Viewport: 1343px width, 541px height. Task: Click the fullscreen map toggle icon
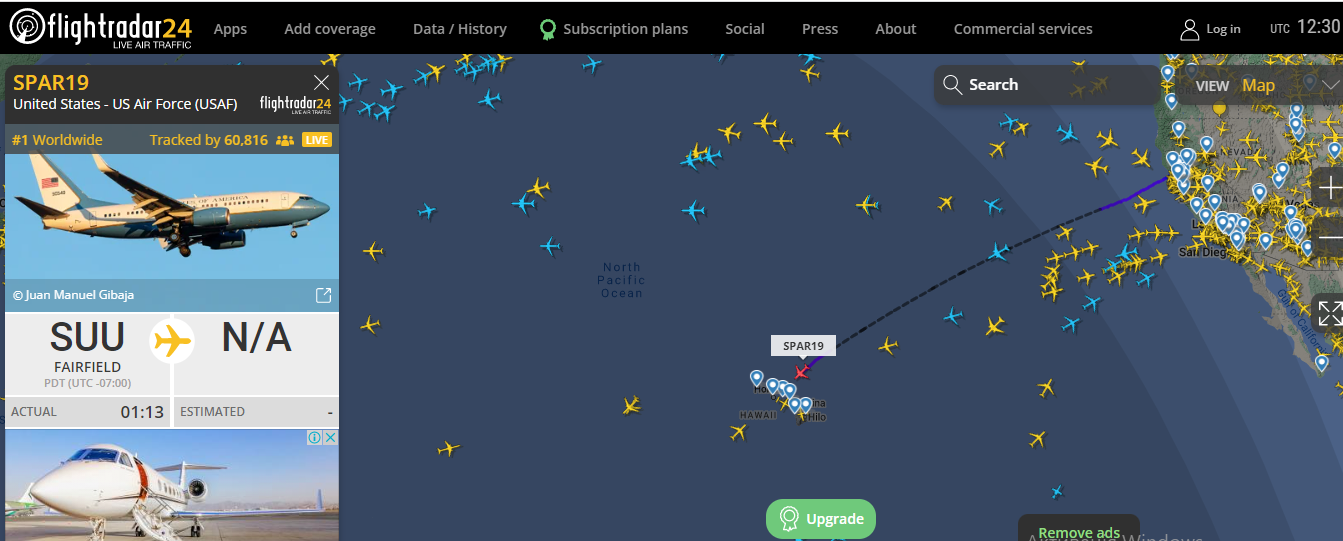point(1329,312)
